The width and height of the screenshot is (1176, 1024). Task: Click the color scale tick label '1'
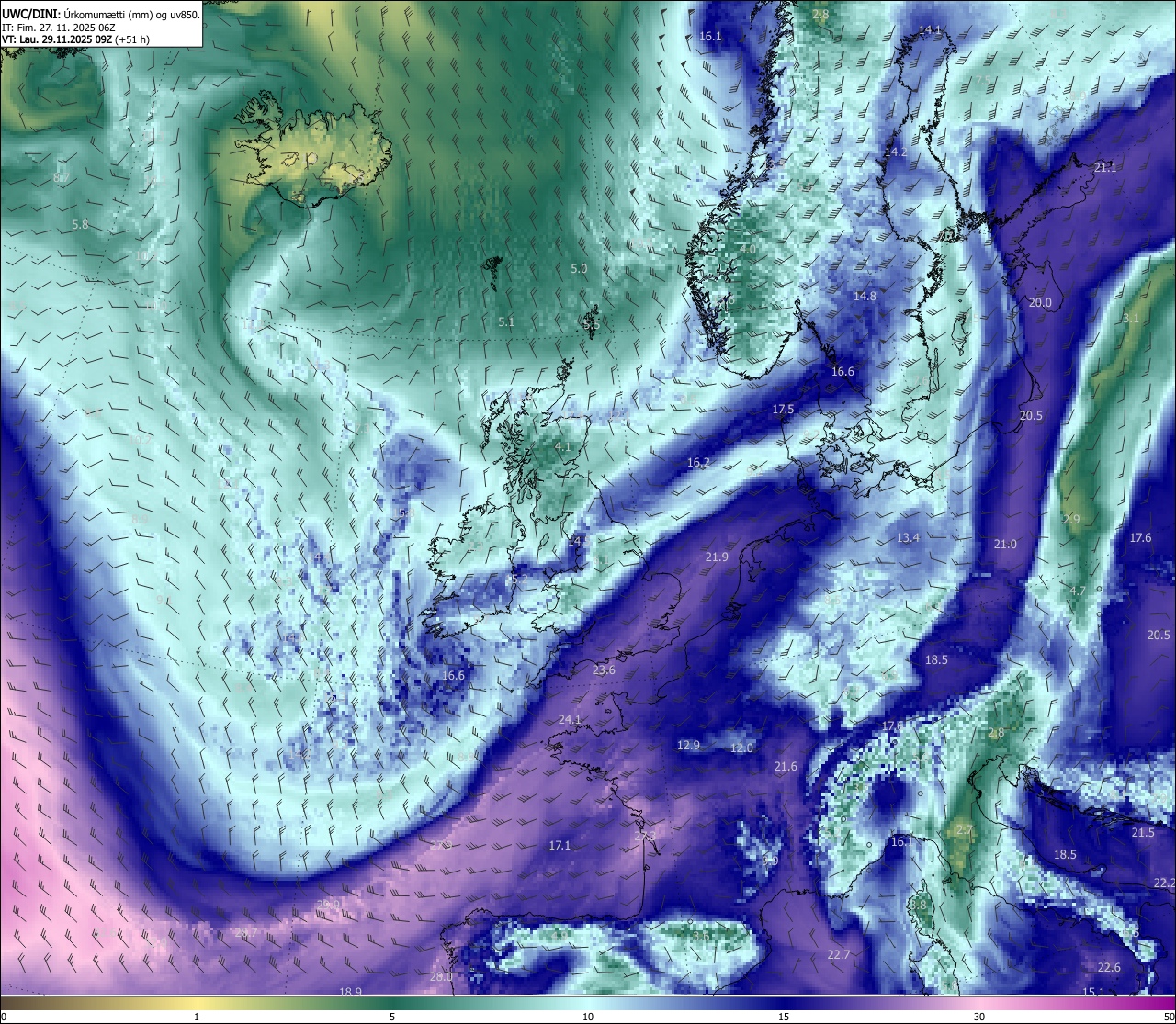197,1017
